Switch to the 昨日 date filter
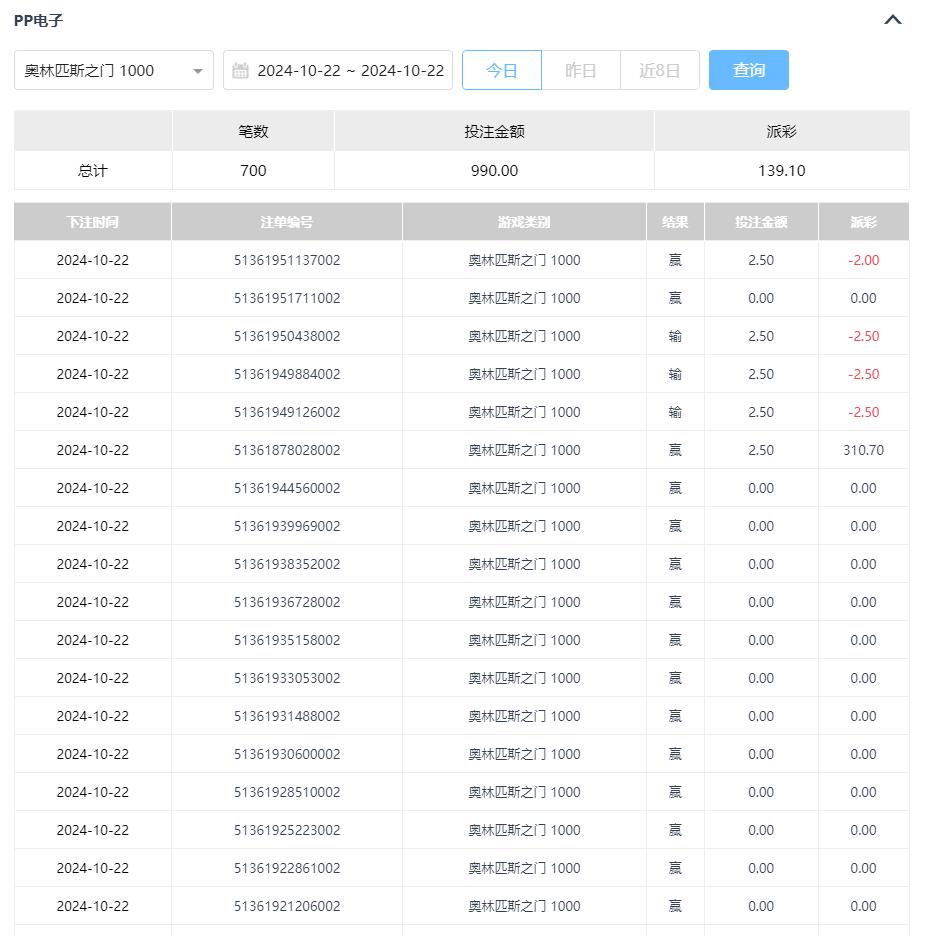Image resolution: width=925 pixels, height=936 pixels. pyautogui.click(x=581, y=70)
